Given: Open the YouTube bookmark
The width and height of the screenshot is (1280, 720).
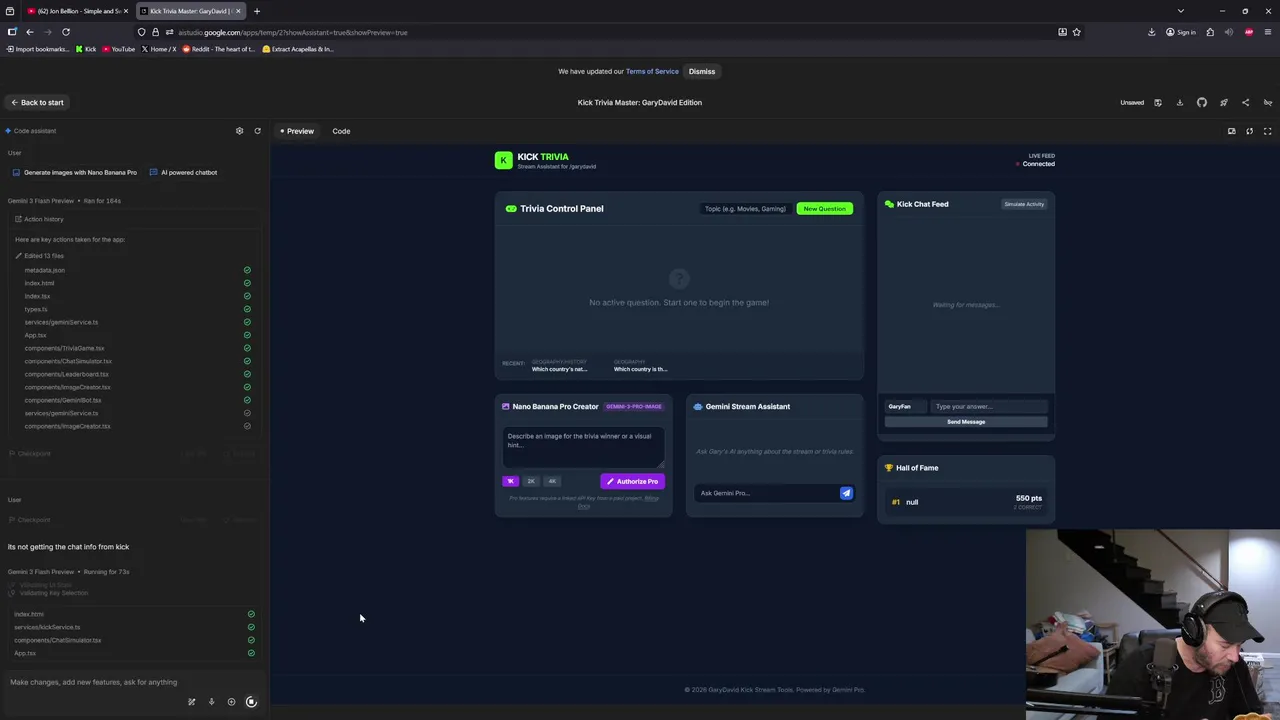Looking at the screenshot, I should tap(118, 49).
